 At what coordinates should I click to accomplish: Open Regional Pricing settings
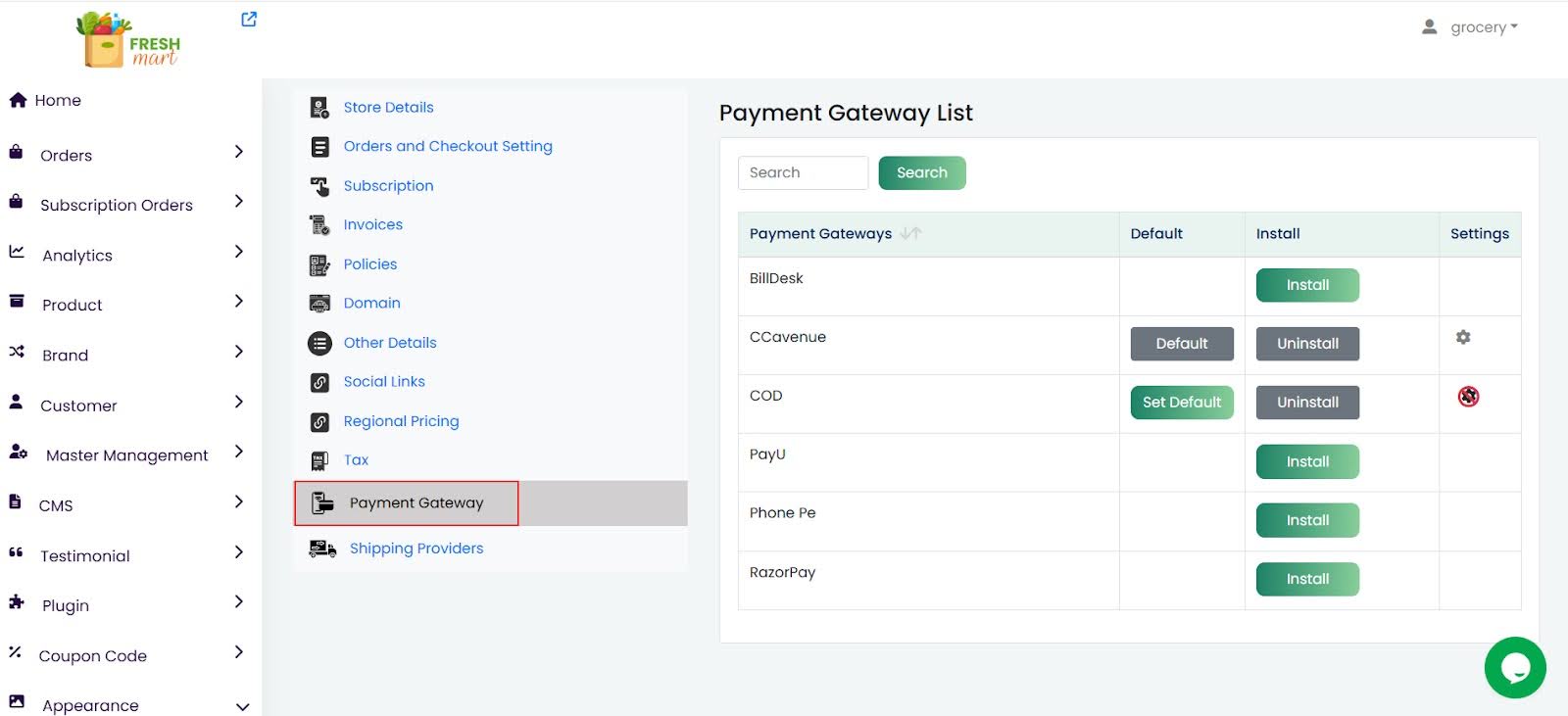(x=401, y=421)
